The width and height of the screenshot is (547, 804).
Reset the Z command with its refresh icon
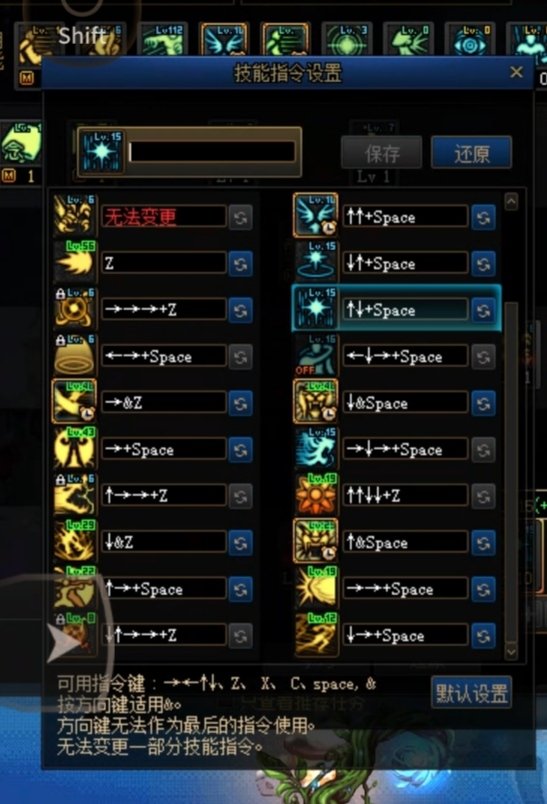(240, 264)
